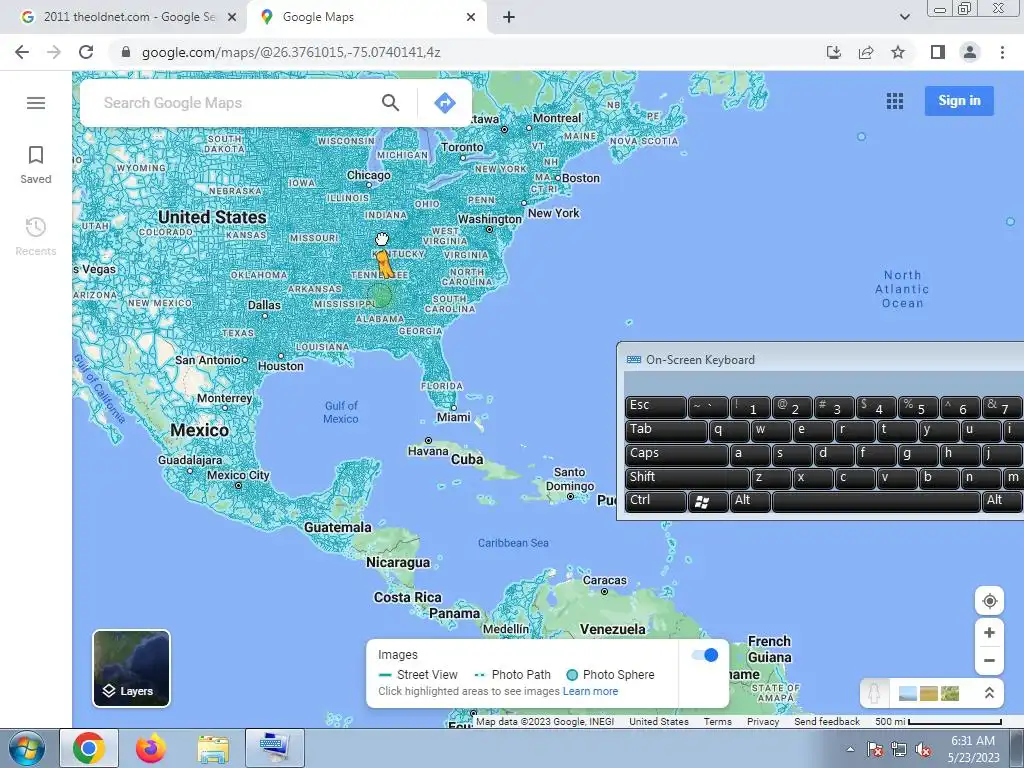This screenshot has width=1024, height=768.
Task: Click On-Screen Keyboard taskbar icon
Action: tap(274, 748)
